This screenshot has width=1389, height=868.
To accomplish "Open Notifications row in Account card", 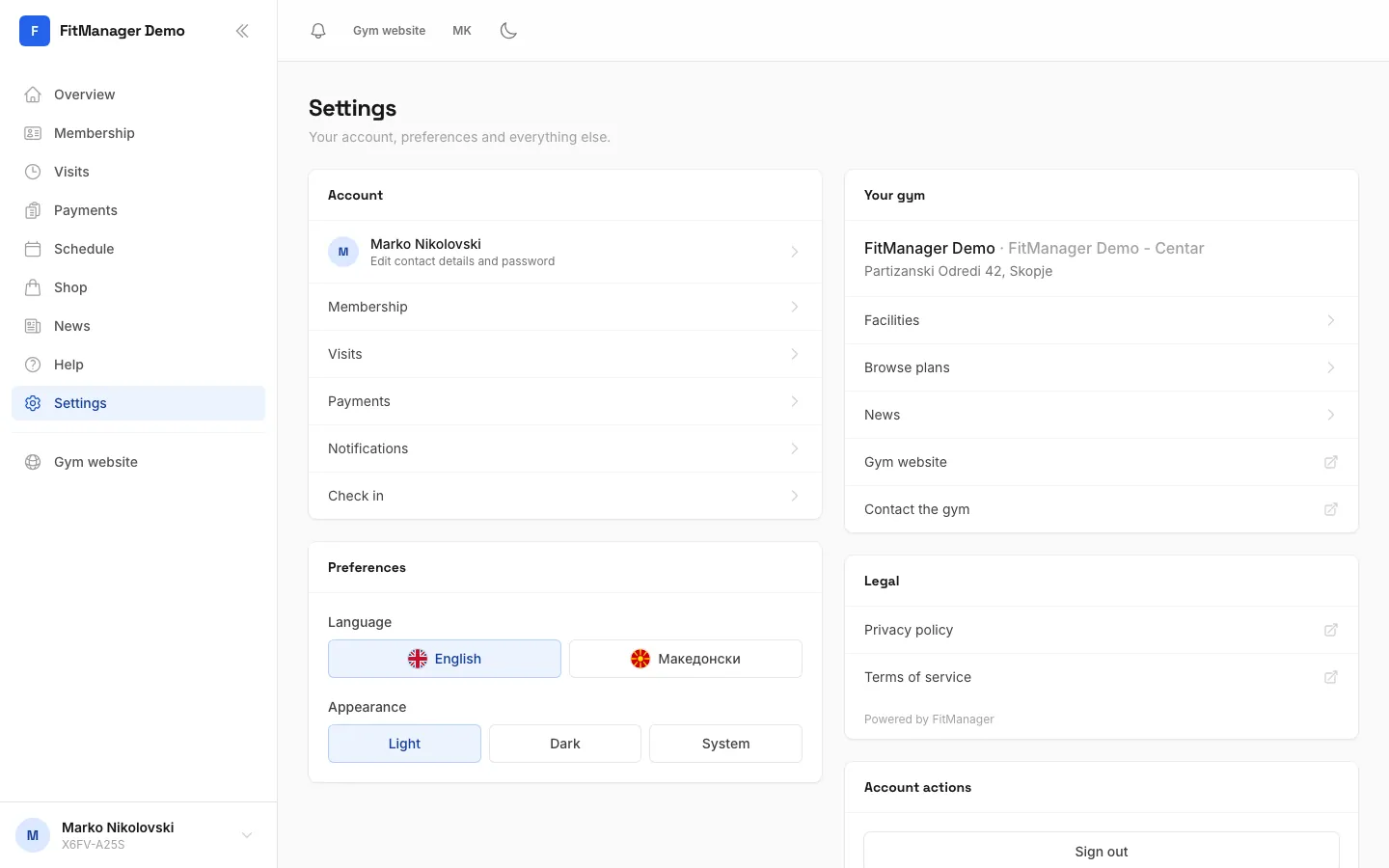I will coord(565,448).
